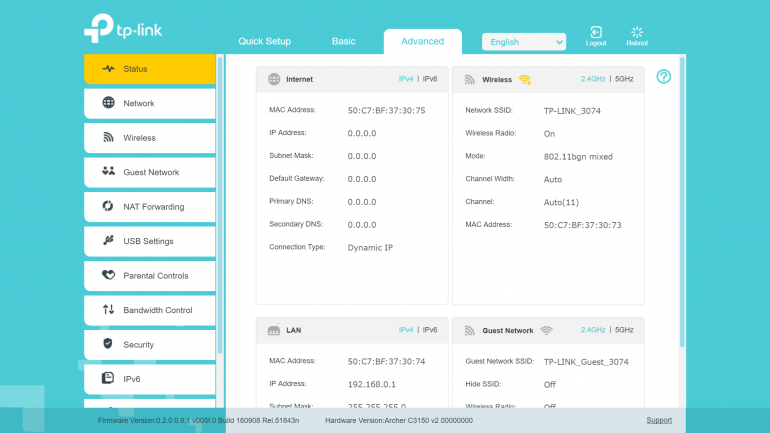Click the NAT Forwarding circular icon
Viewport: 770px width, 433px height.
pyautogui.click(x=108, y=206)
